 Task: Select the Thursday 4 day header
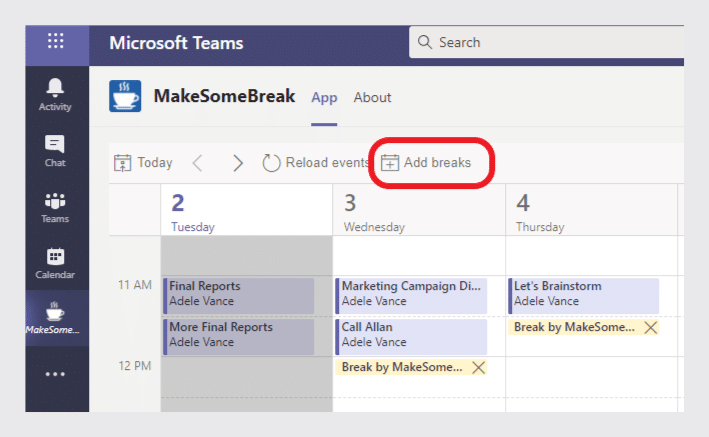(591, 210)
